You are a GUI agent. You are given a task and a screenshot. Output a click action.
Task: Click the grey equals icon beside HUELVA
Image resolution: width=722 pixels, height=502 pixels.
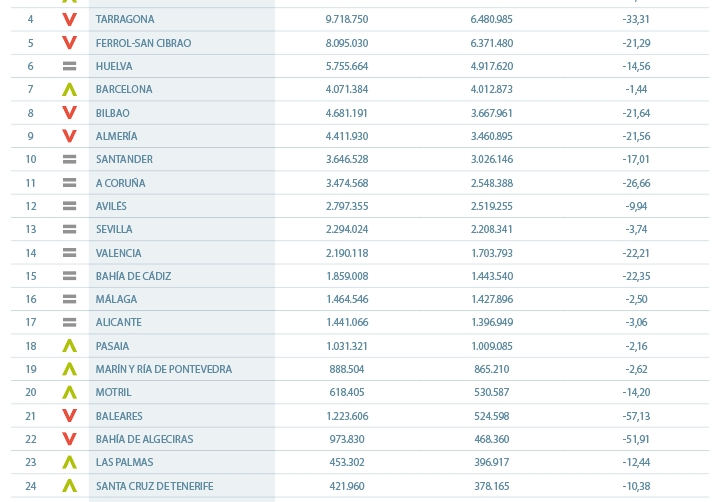[70, 66]
